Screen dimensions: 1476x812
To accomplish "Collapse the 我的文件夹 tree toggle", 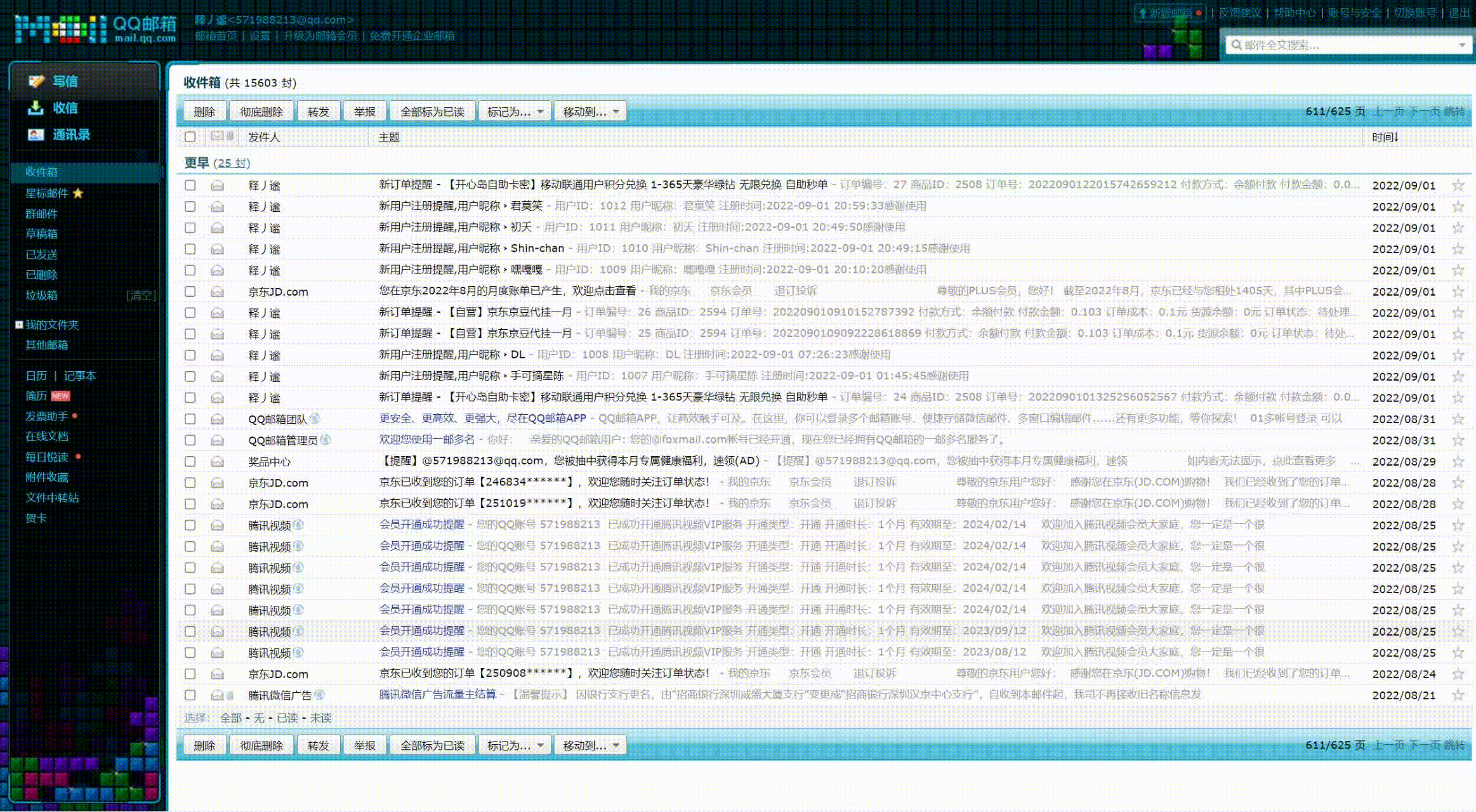I will [19, 325].
